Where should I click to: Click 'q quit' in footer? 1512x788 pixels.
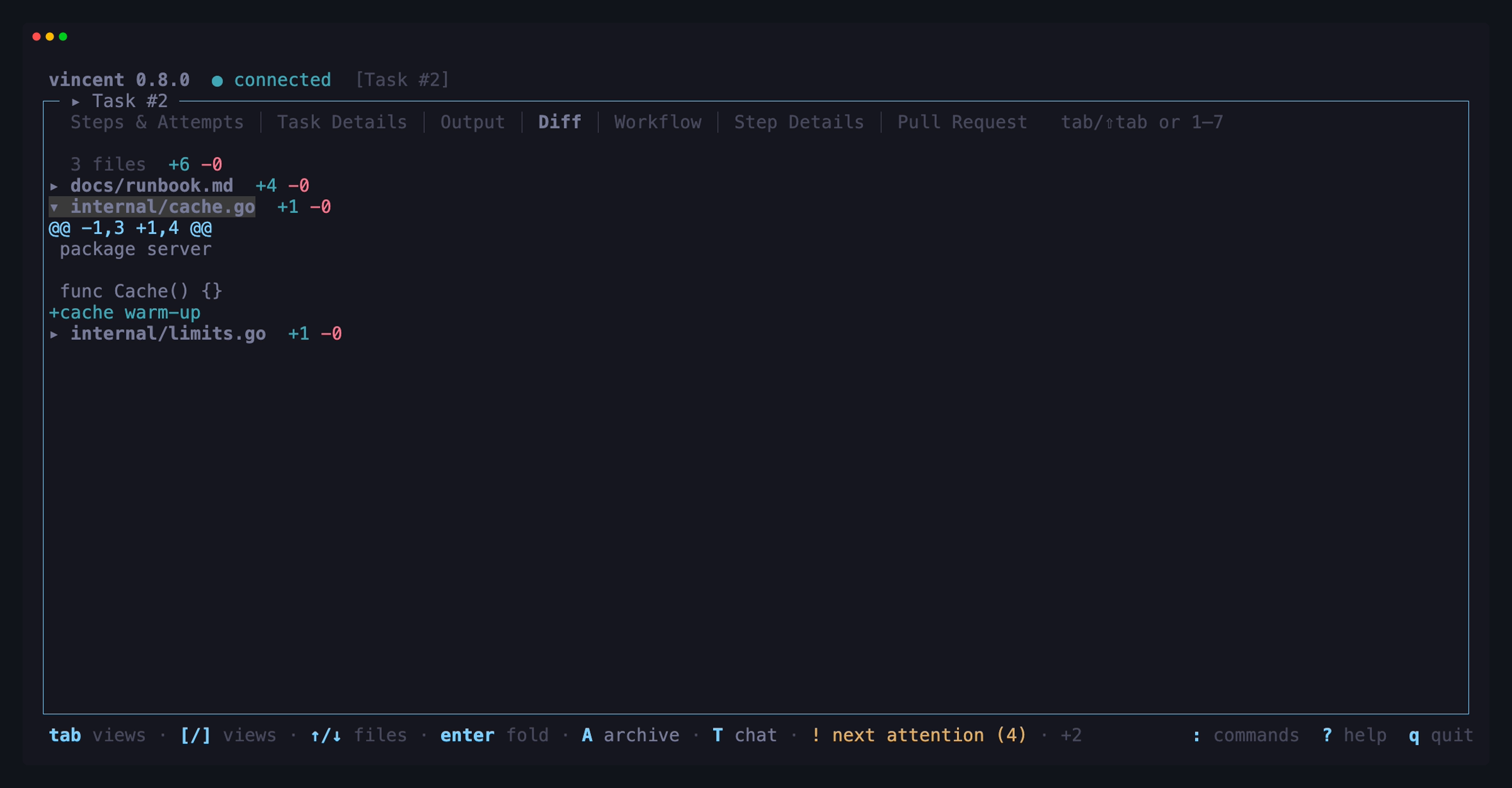click(1441, 736)
